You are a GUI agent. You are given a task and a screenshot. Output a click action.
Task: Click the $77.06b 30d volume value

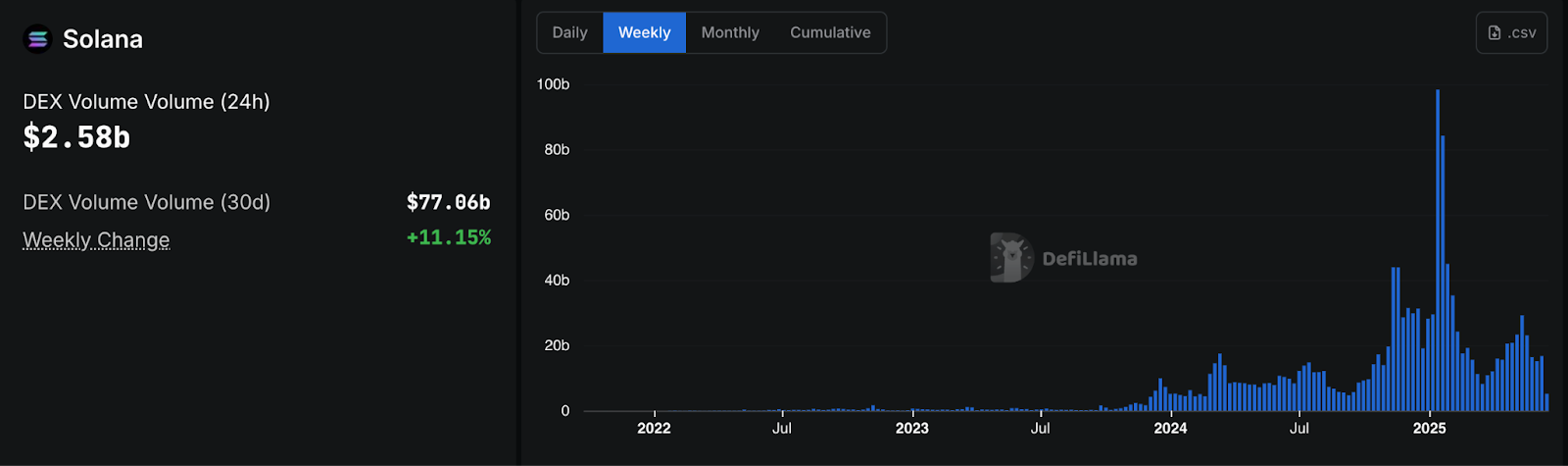(448, 202)
